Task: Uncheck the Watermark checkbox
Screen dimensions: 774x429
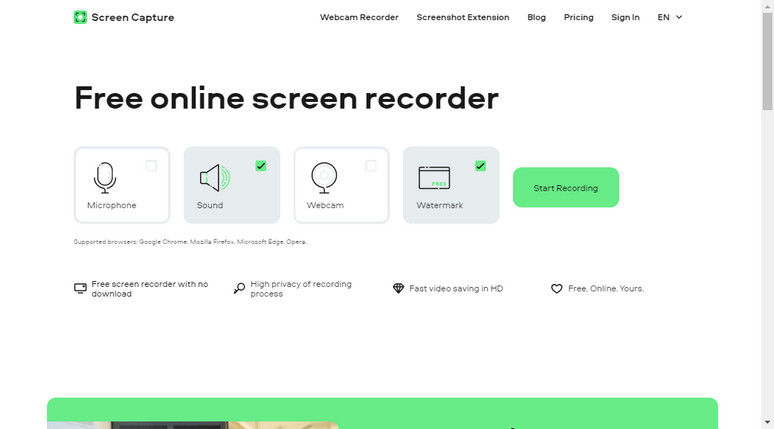Action: pyautogui.click(x=480, y=166)
